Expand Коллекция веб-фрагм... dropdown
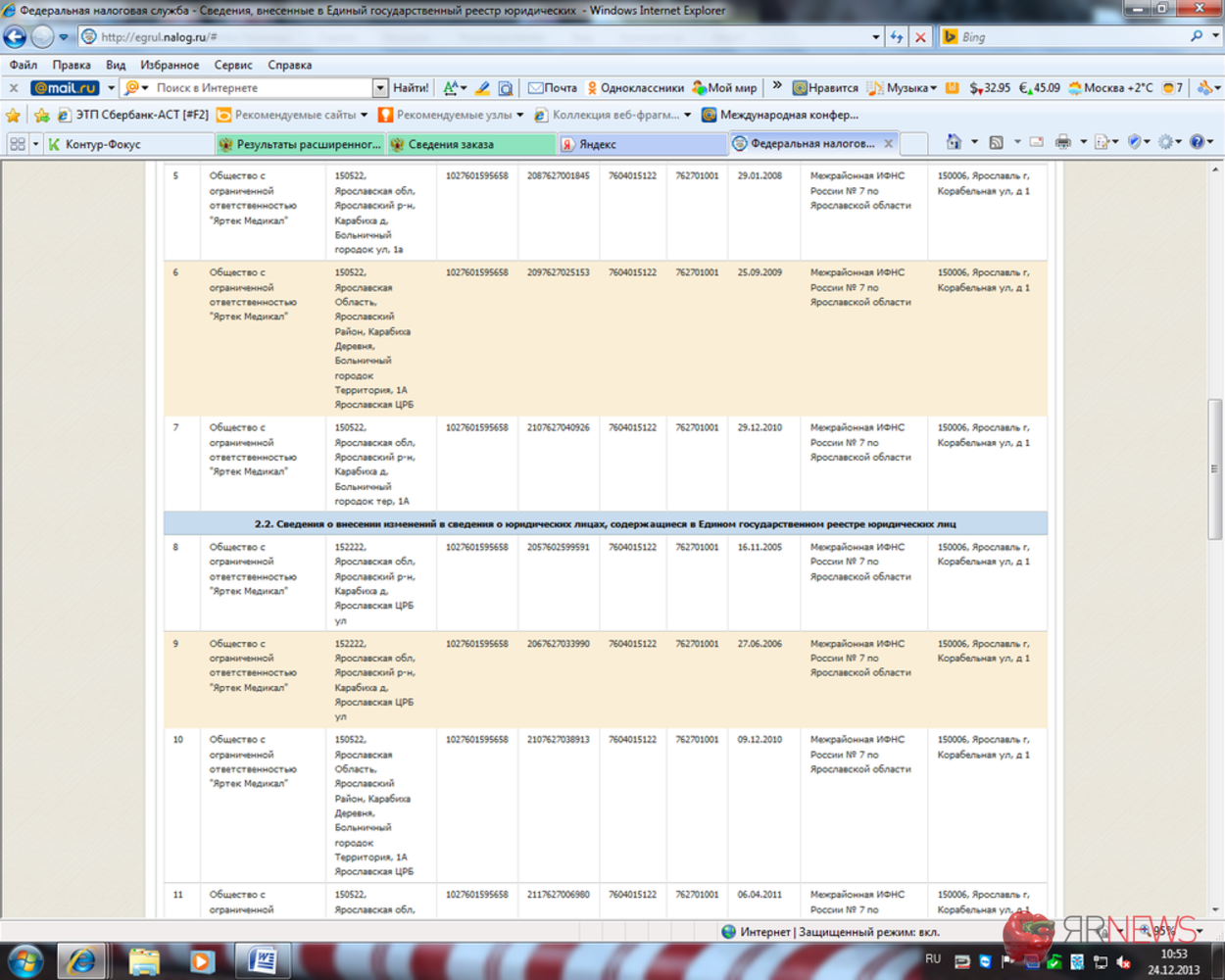The image size is (1225, 980). coord(687,116)
